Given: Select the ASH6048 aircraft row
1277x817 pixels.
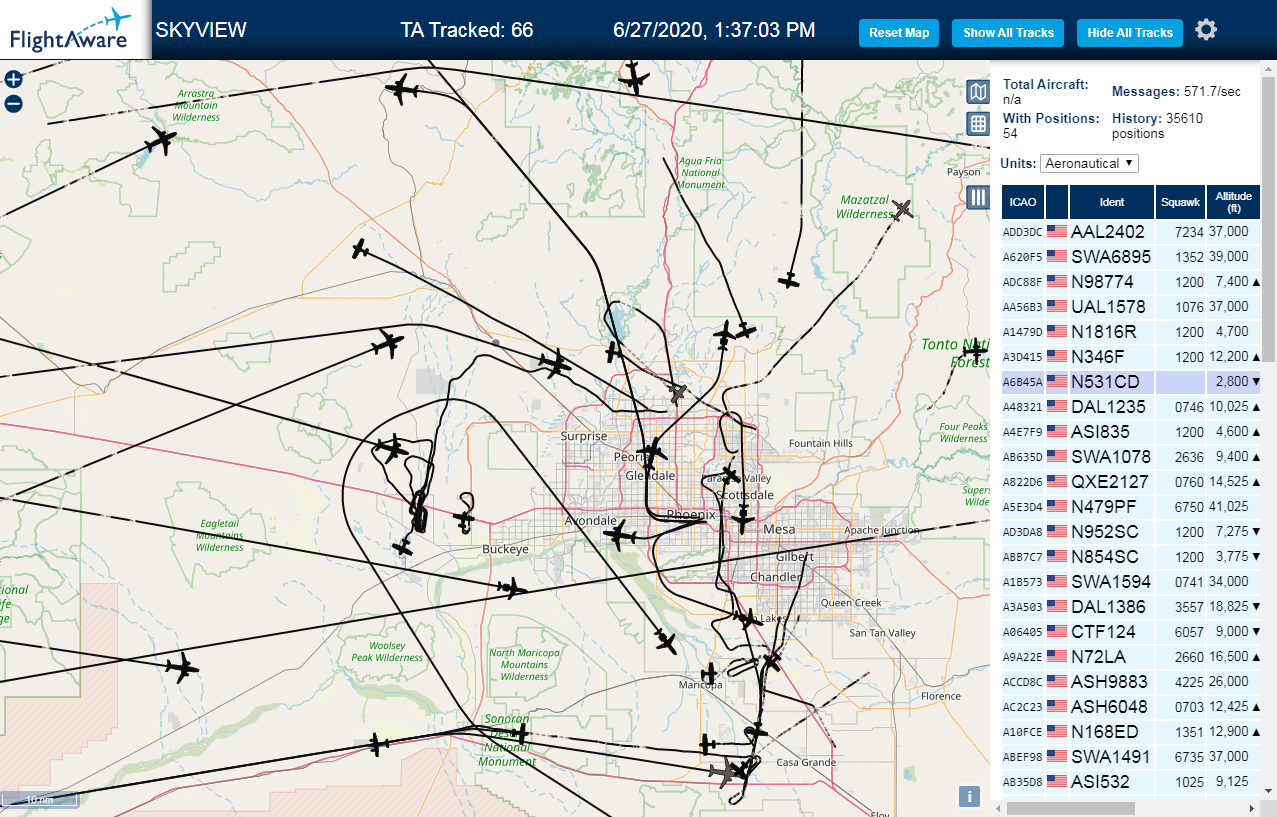Looking at the screenshot, I should 1132,707.
